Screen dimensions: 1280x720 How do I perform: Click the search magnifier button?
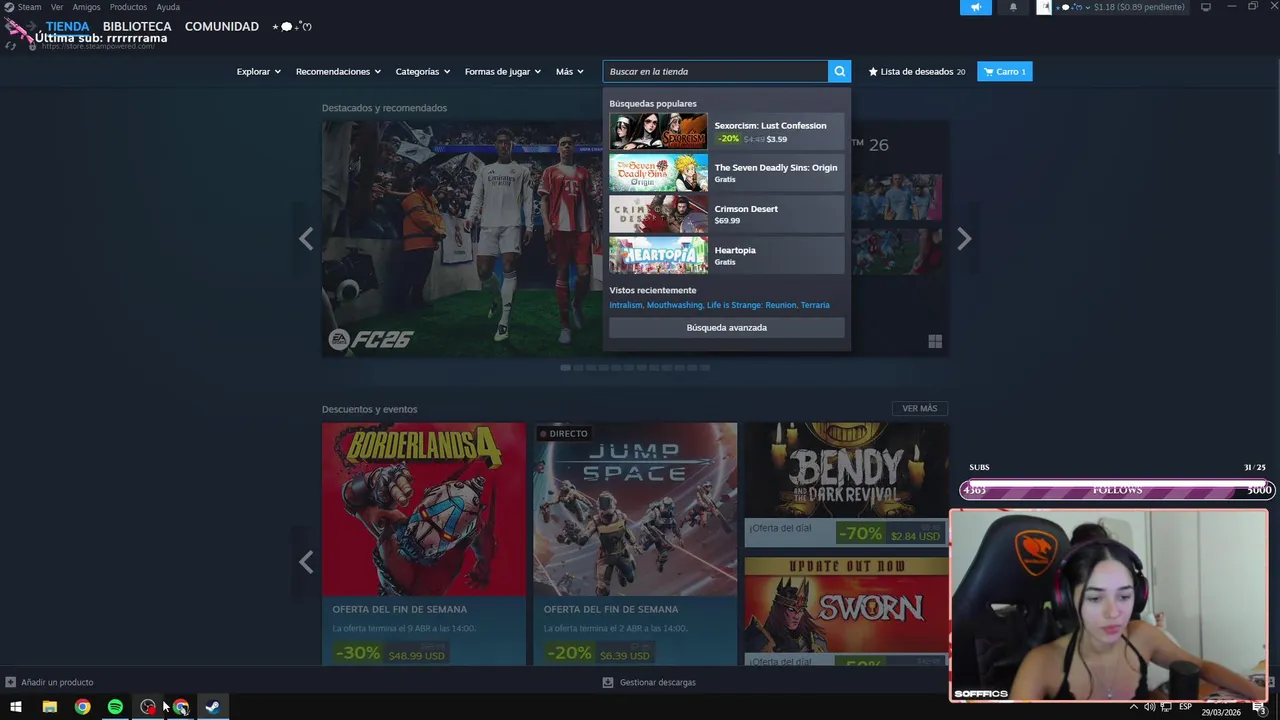tap(840, 71)
